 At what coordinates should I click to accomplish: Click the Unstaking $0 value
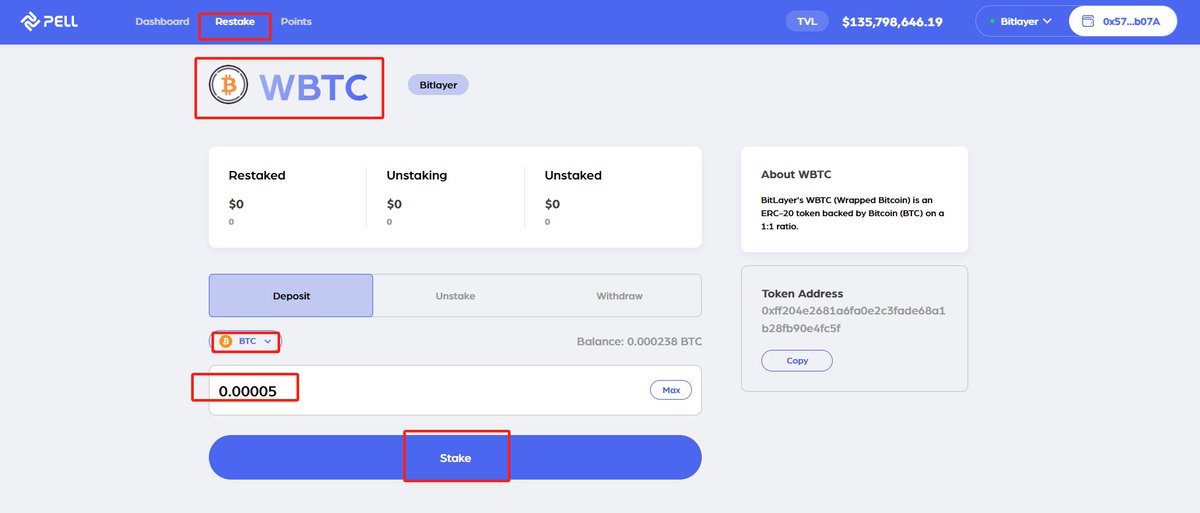(x=394, y=204)
